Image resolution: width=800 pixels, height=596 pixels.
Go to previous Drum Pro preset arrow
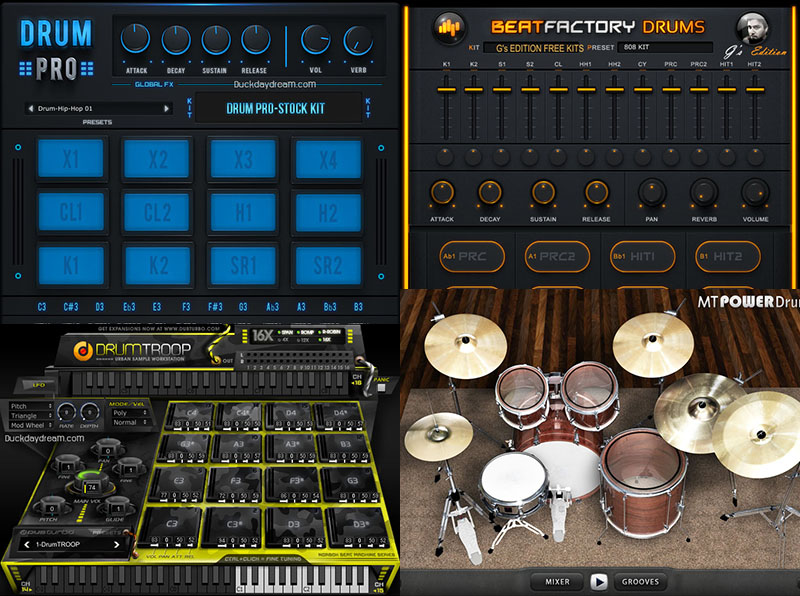31,109
